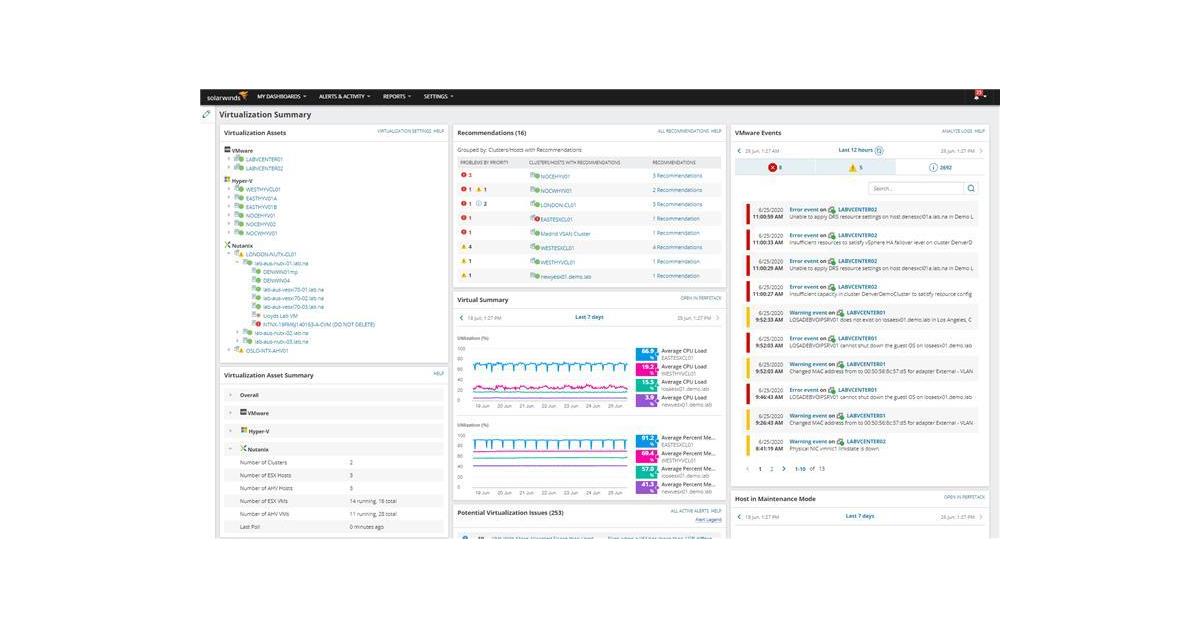Click the Nutanix icon in Virtualization Assets tree
1200x627 pixels.
tap(228, 244)
